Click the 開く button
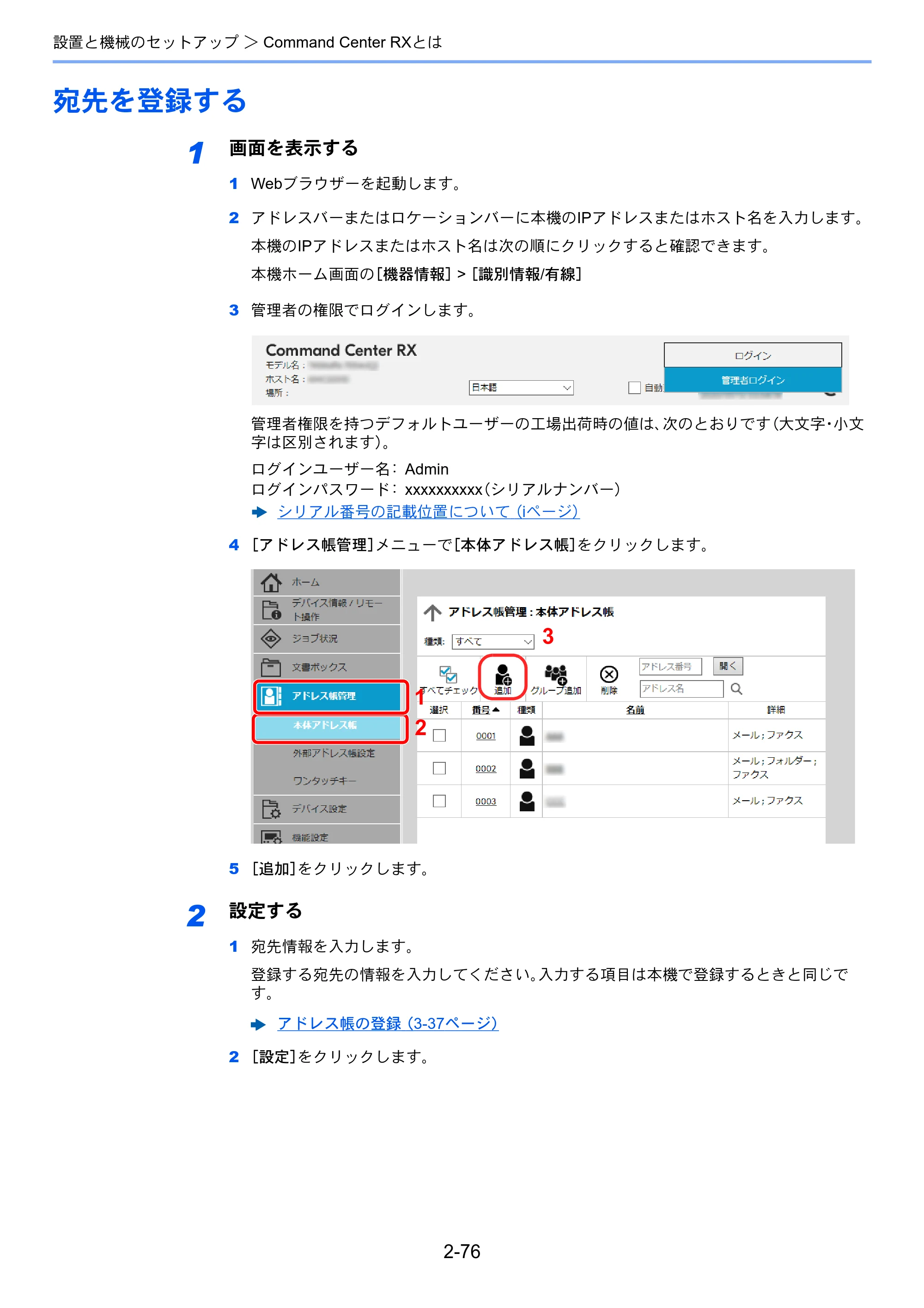Image resolution: width=924 pixels, height=1308 pixels. pos(728,666)
